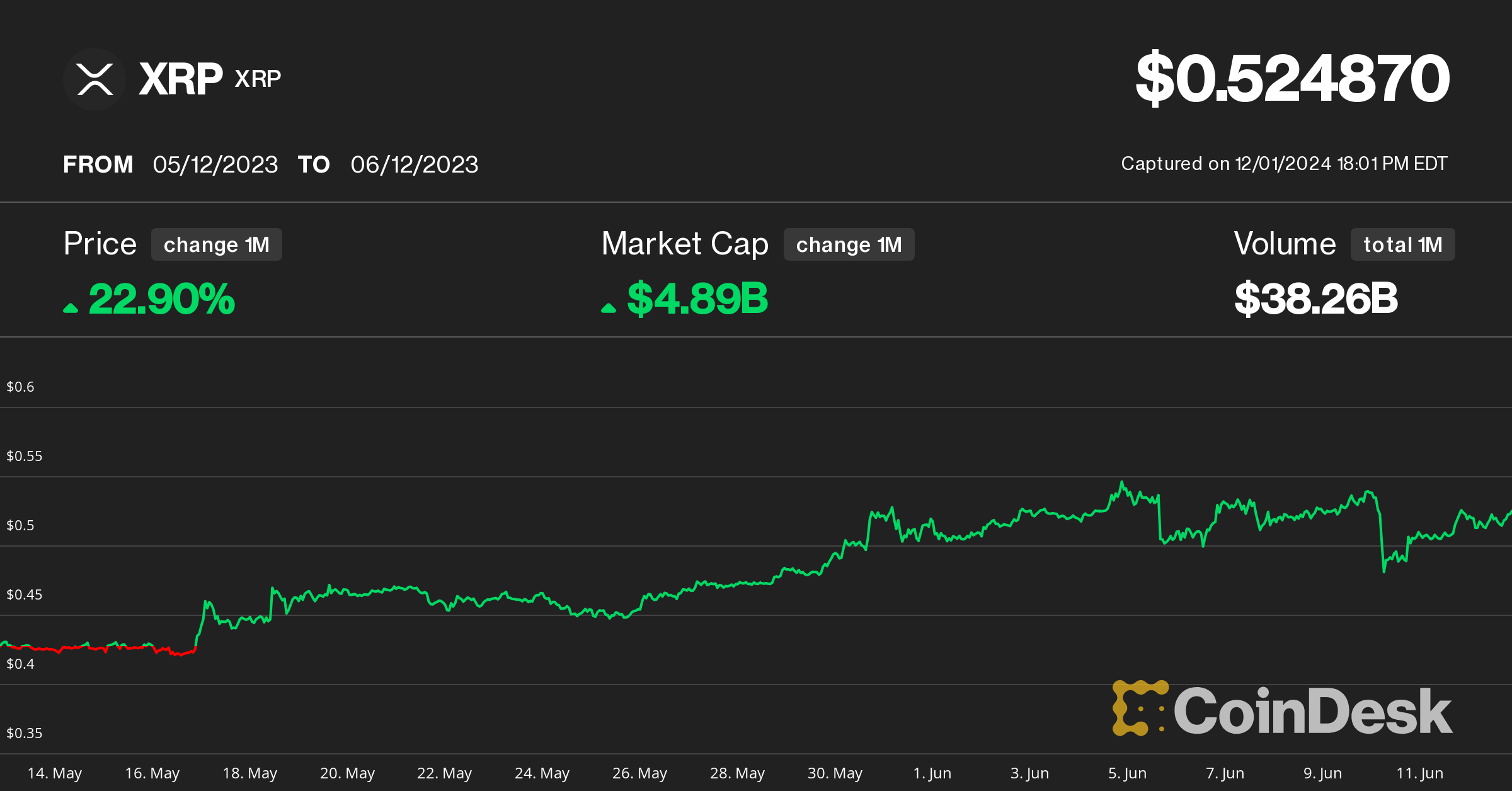1512x791 pixels.
Task: Click the current price $0.524870
Action: pos(1292,79)
